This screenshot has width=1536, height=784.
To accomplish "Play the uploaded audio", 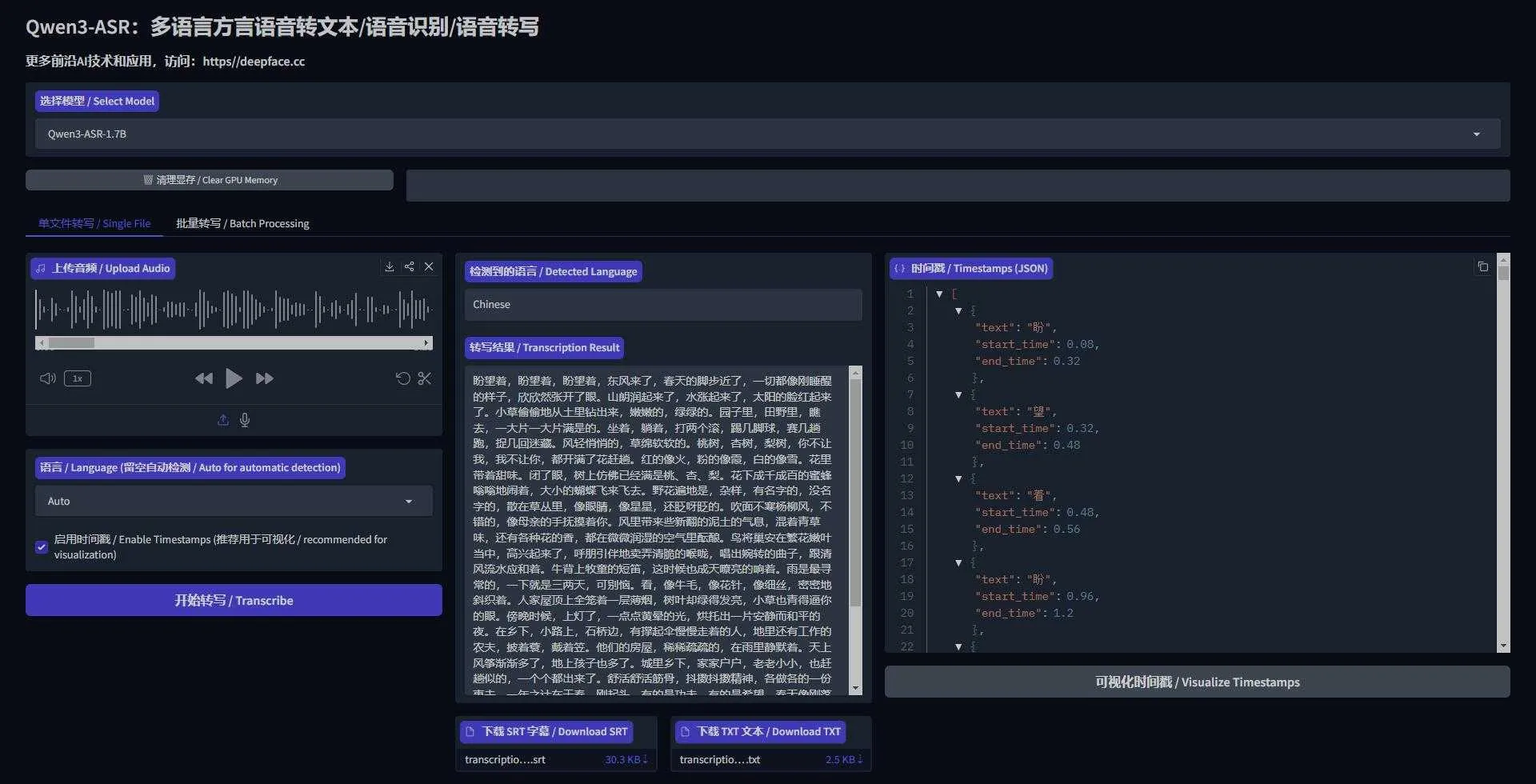I will (234, 378).
